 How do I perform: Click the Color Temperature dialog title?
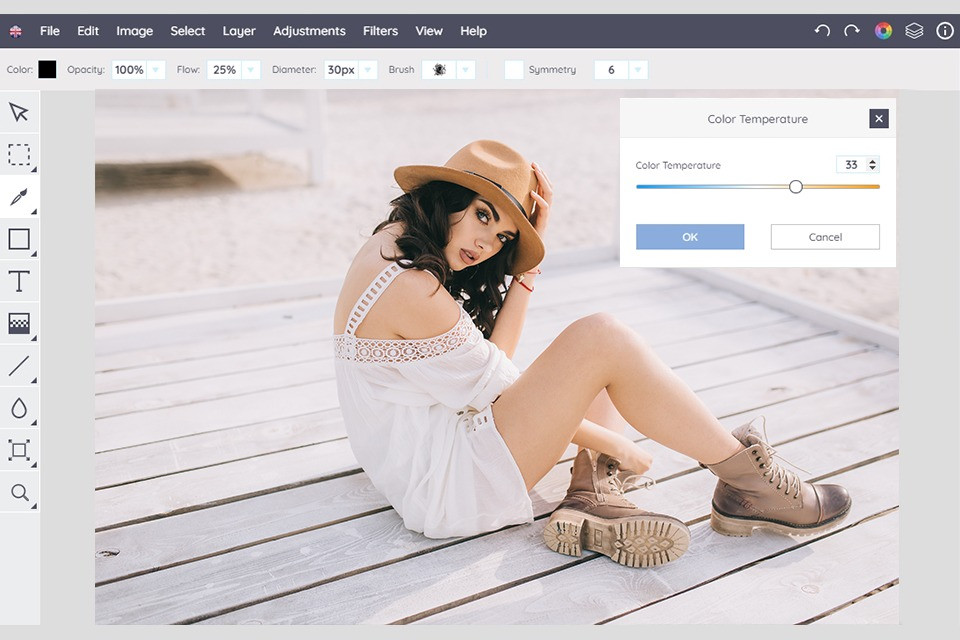click(x=757, y=119)
